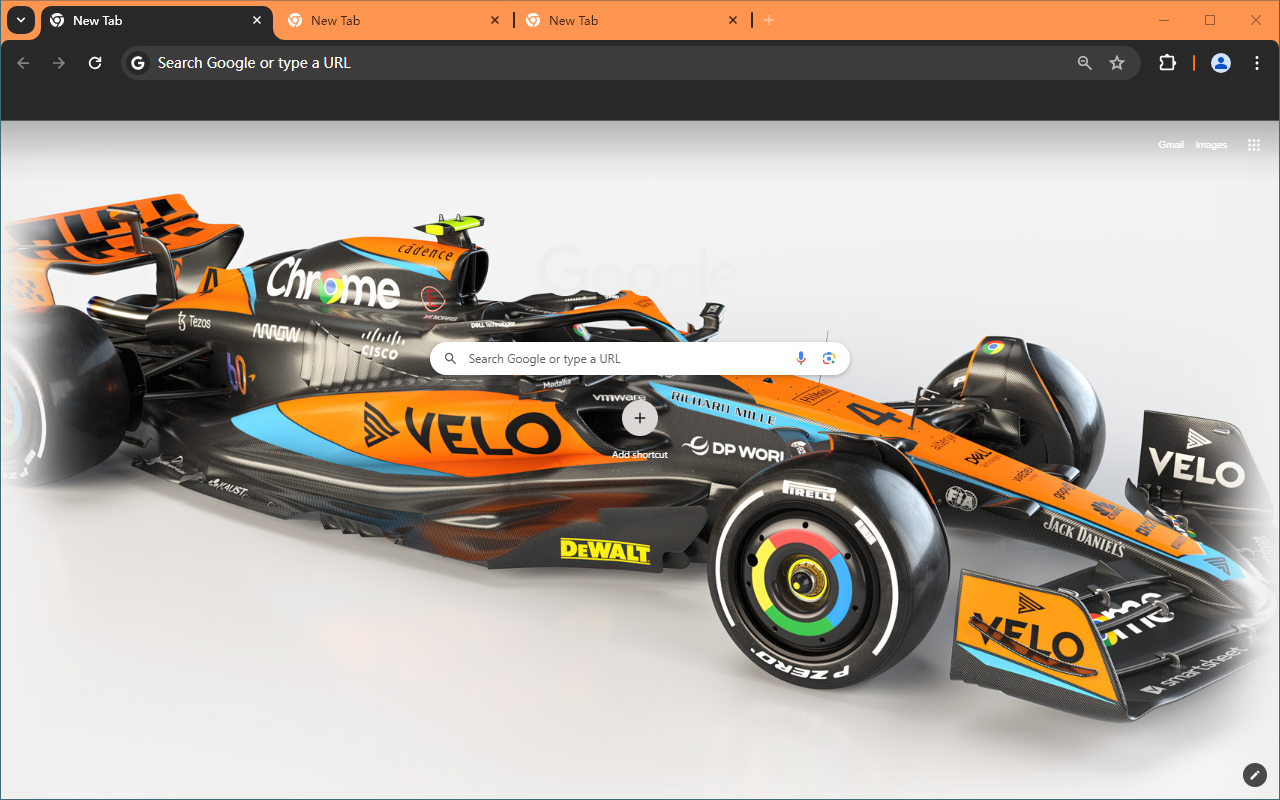
Task: Close the second New Tab
Action: coord(495,20)
